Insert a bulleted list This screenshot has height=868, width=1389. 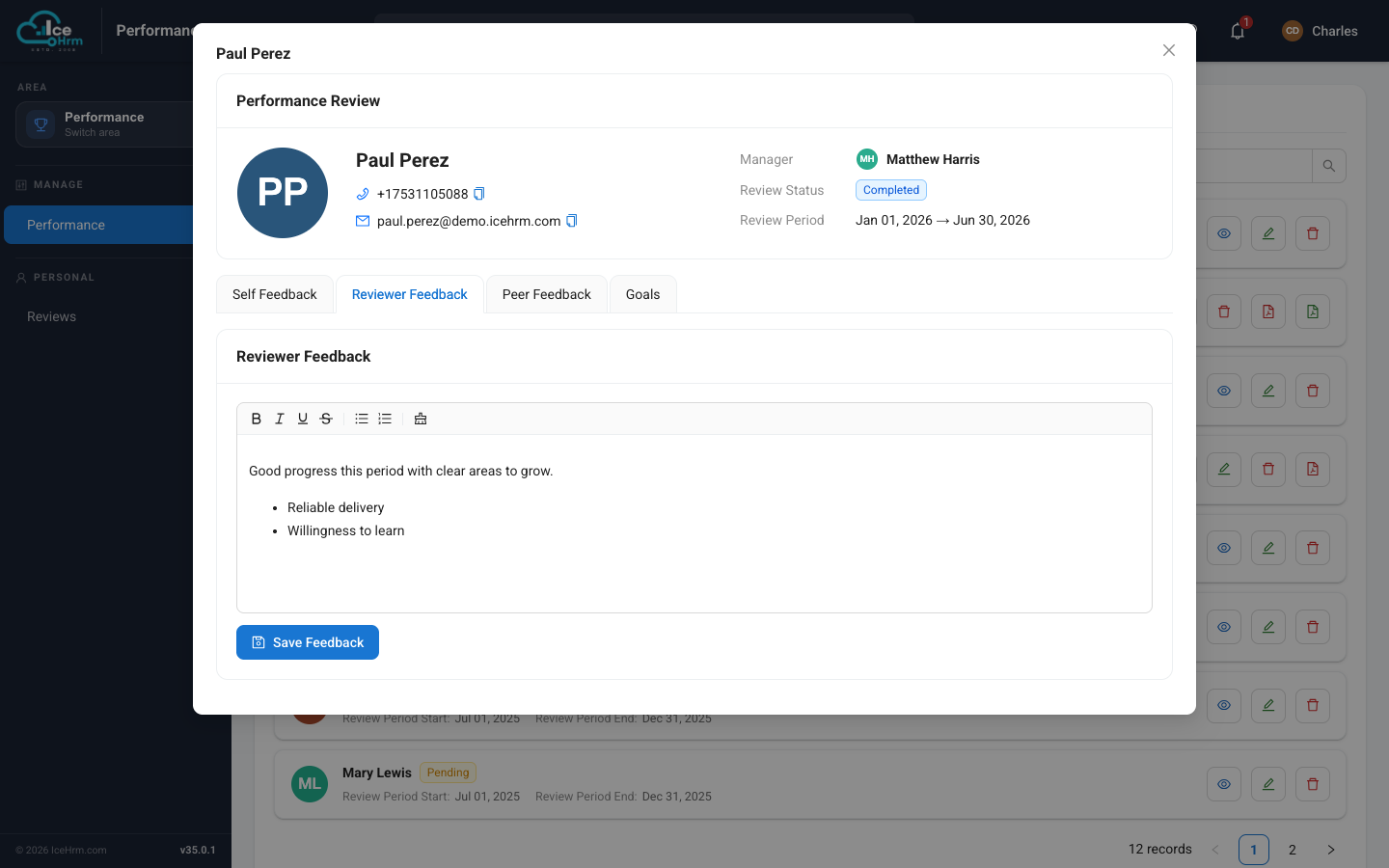click(362, 419)
